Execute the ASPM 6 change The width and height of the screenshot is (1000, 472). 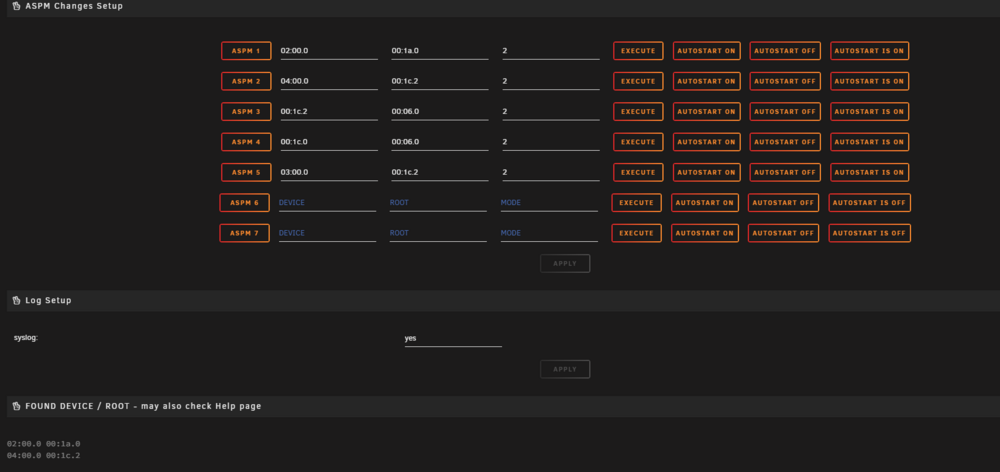636,203
